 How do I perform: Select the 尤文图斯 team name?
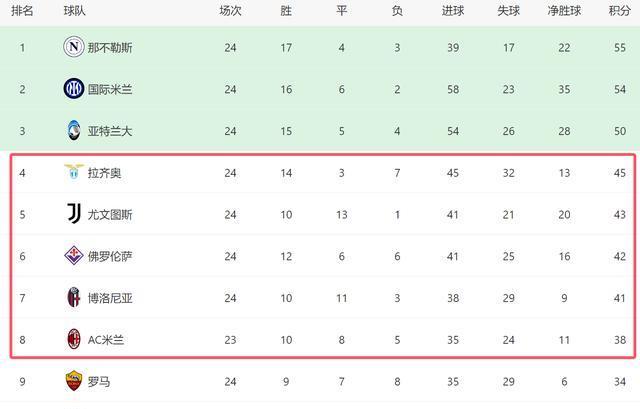(109, 214)
